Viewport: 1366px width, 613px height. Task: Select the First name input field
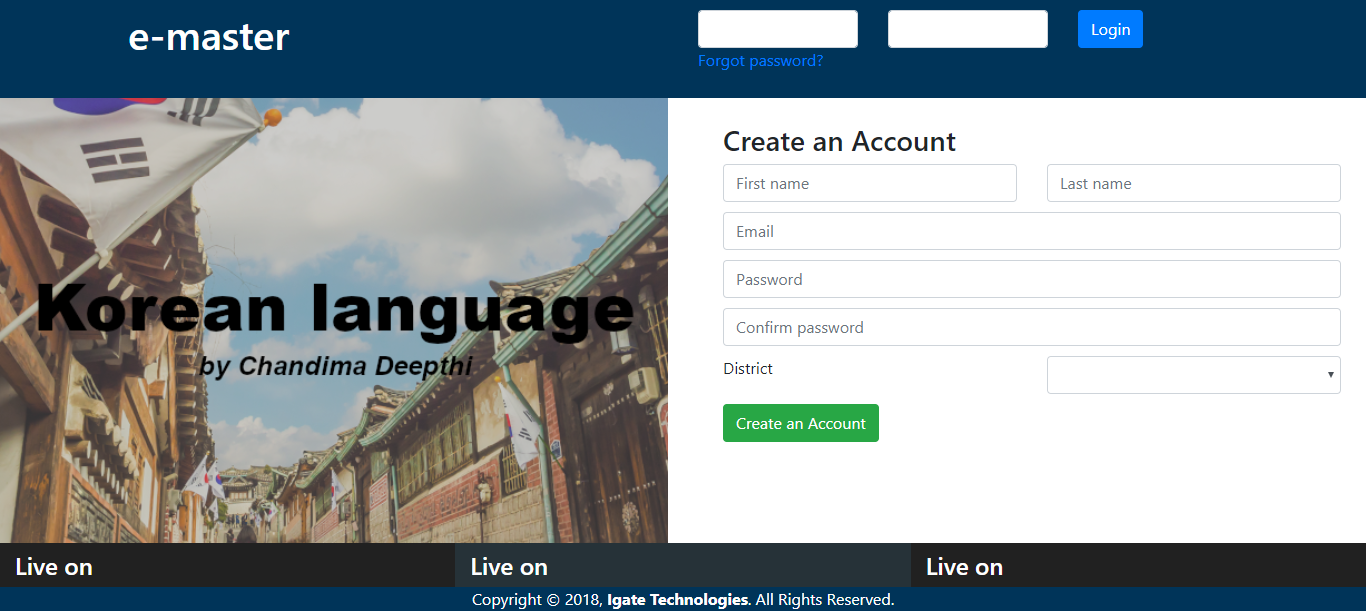pyautogui.click(x=869, y=183)
